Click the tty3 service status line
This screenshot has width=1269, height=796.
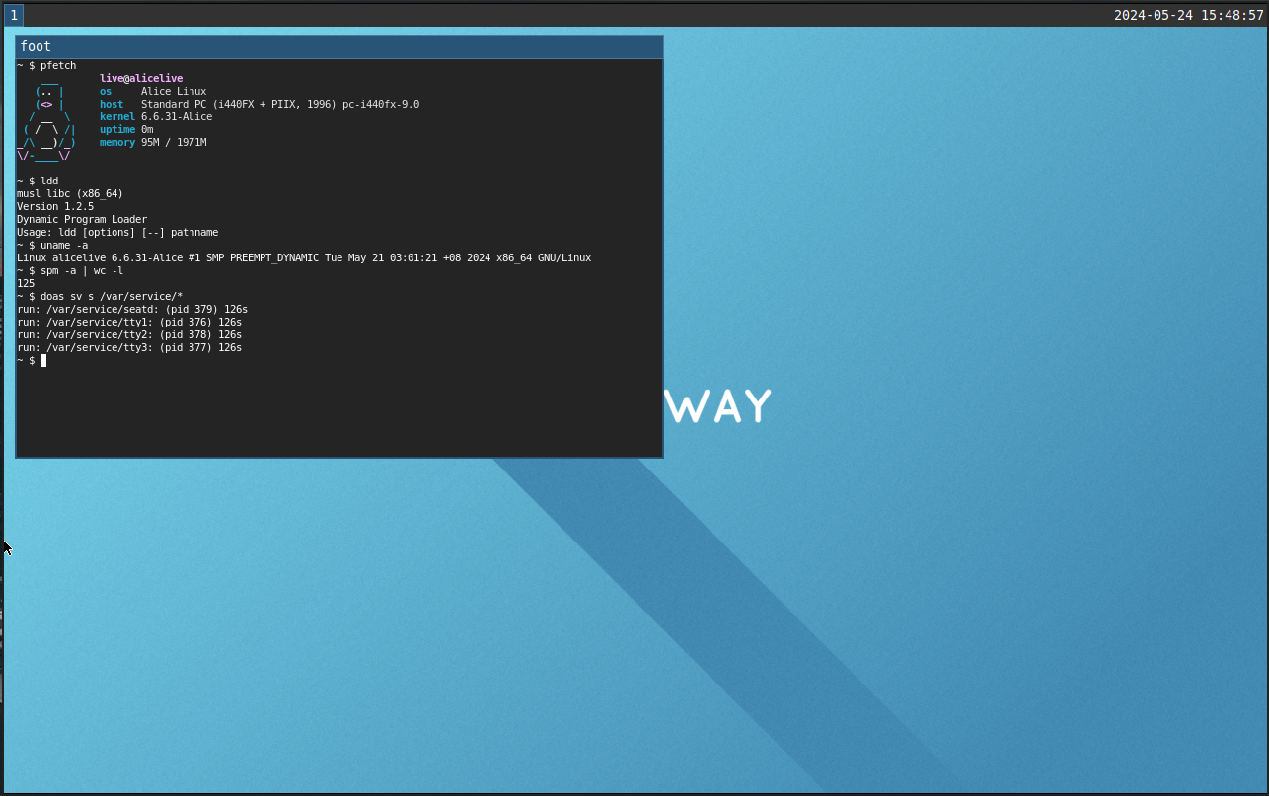129,348
